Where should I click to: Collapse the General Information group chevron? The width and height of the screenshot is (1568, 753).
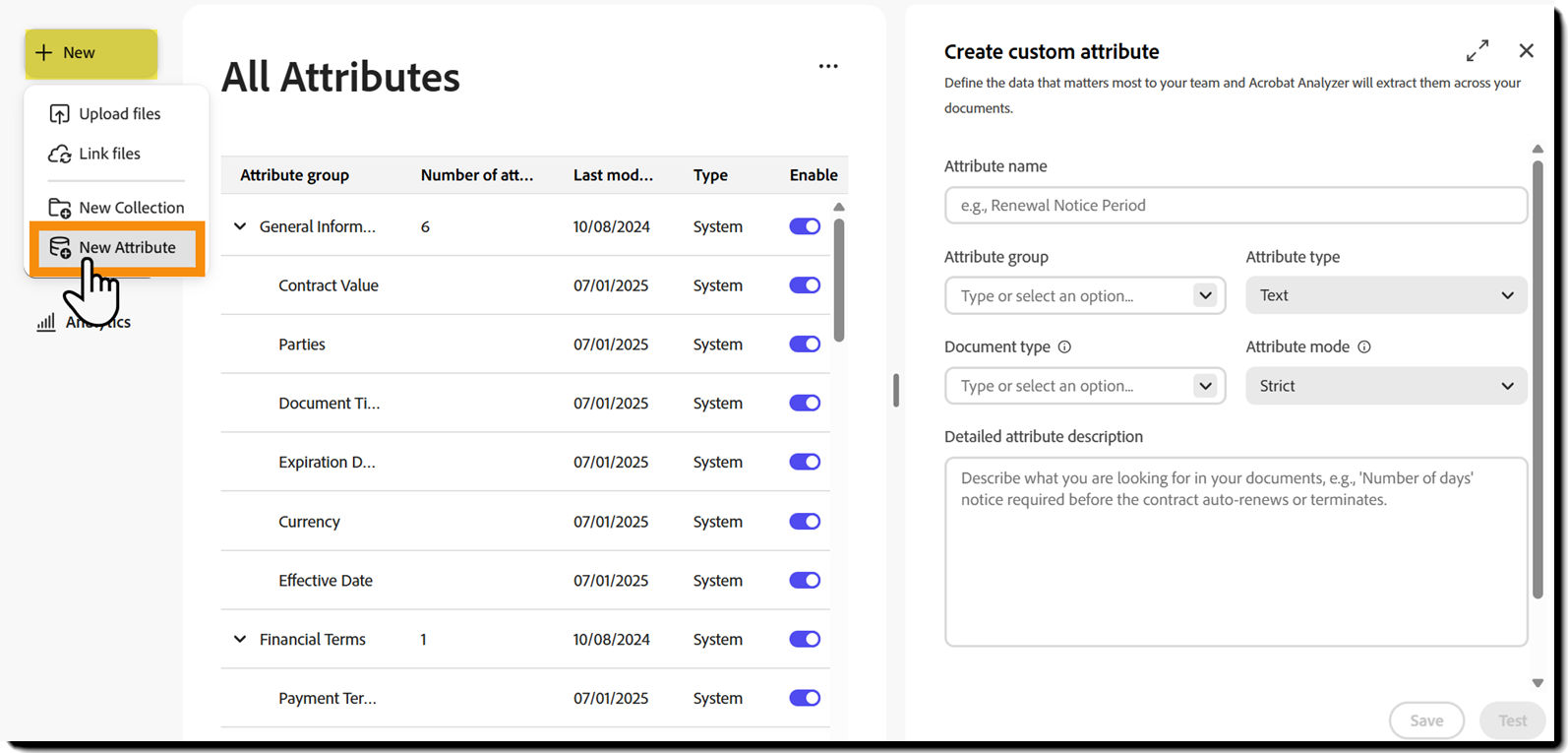[240, 226]
